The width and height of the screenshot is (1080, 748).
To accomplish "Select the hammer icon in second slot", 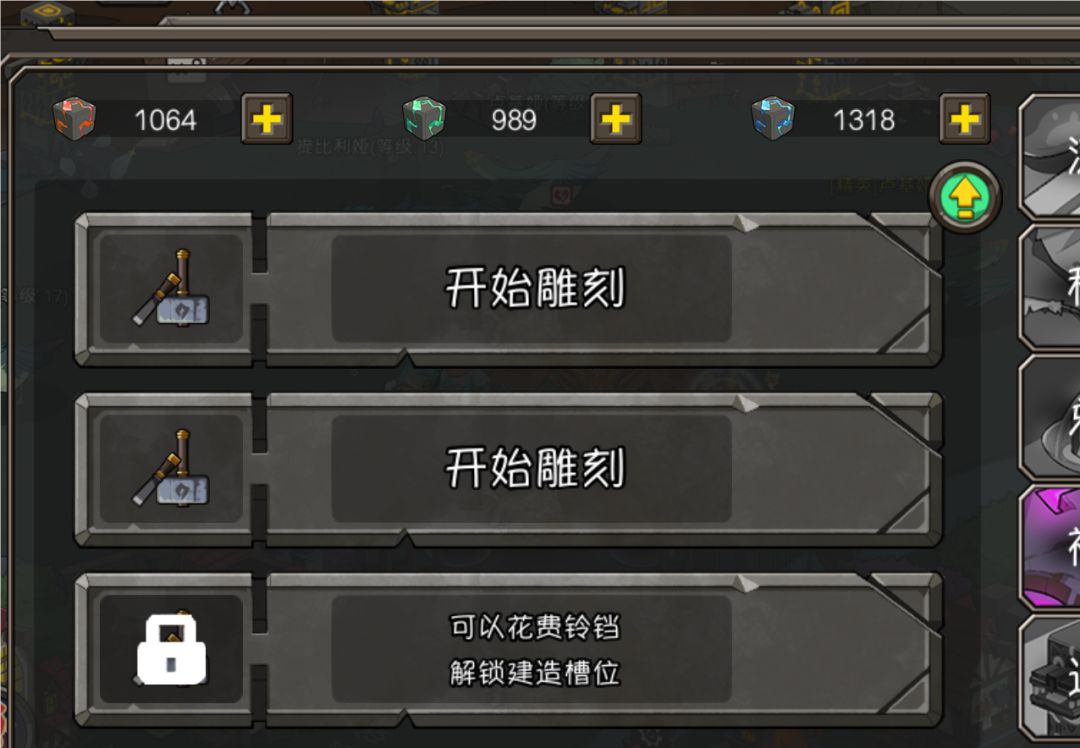I will click(x=172, y=468).
